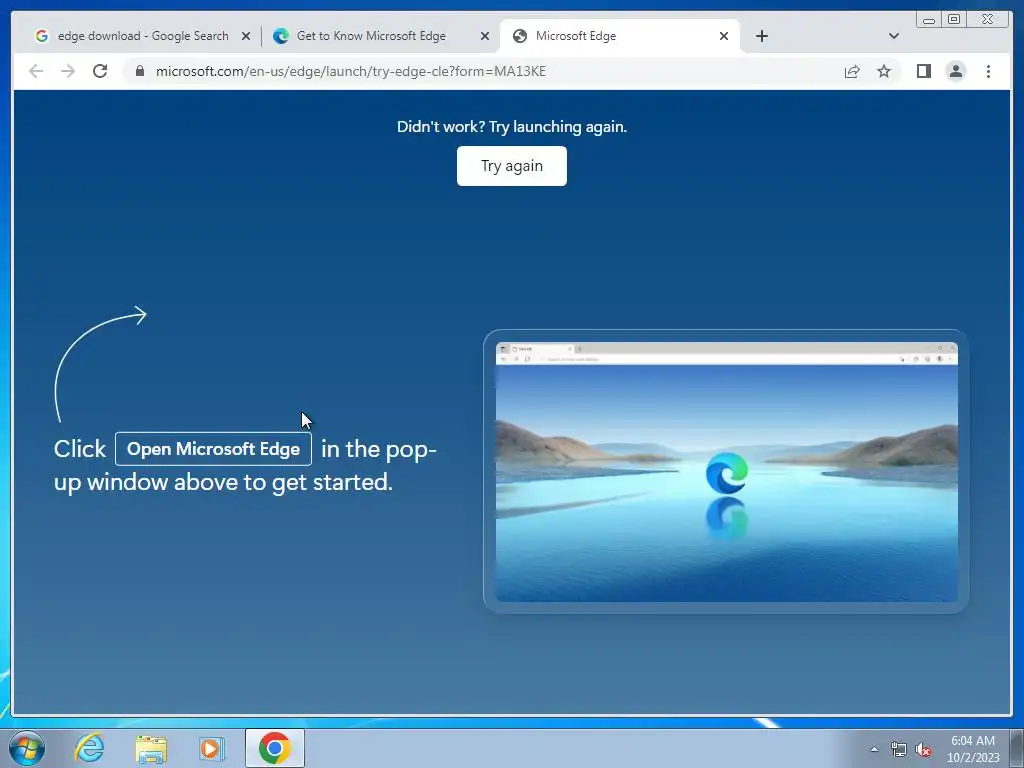Minimize the Chrome window
This screenshot has width=1024, height=768.
(x=929, y=20)
